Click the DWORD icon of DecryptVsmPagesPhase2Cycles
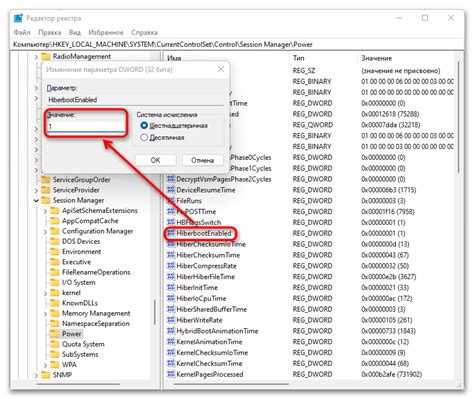474x399 pixels. [x=171, y=179]
